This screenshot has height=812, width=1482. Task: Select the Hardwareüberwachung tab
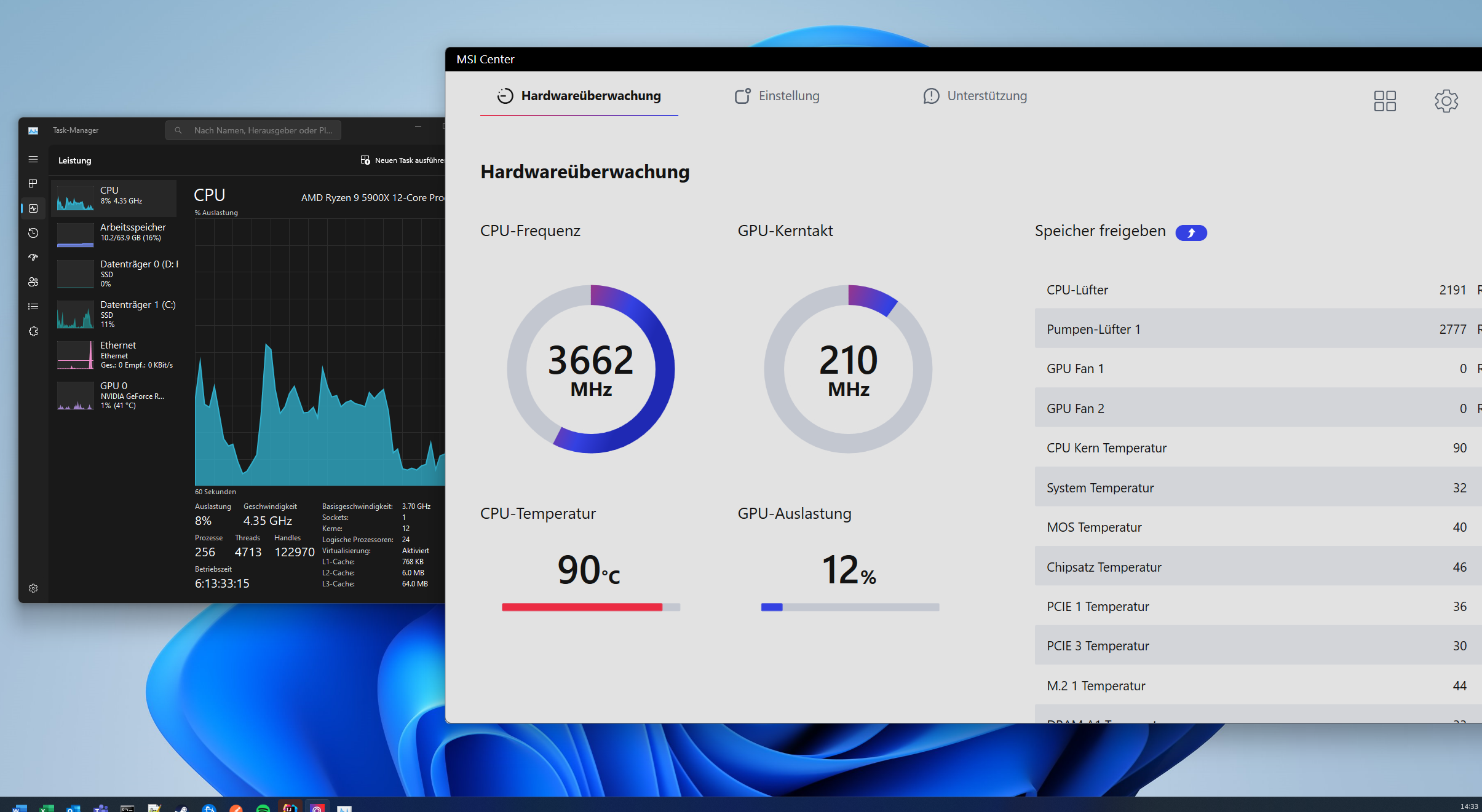[579, 96]
